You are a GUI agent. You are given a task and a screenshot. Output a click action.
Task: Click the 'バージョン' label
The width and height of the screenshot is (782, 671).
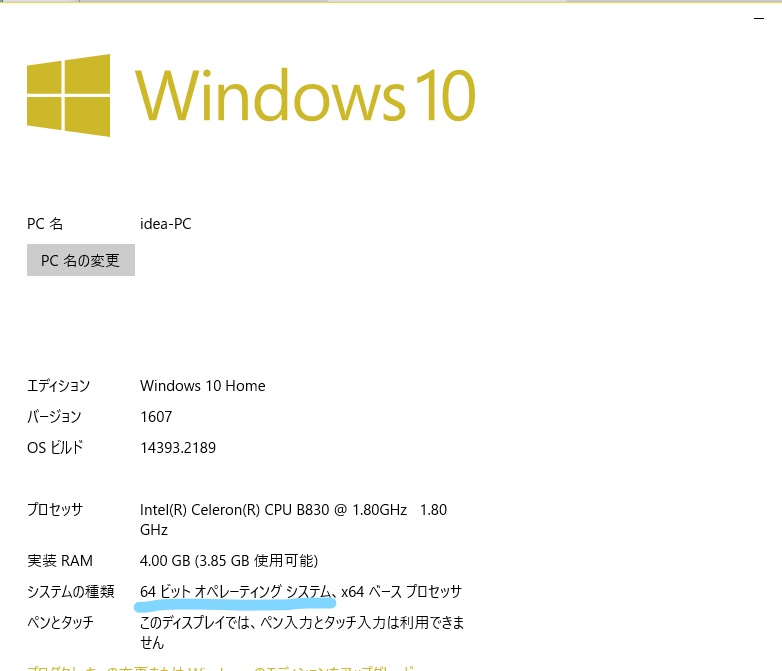pos(54,417)
